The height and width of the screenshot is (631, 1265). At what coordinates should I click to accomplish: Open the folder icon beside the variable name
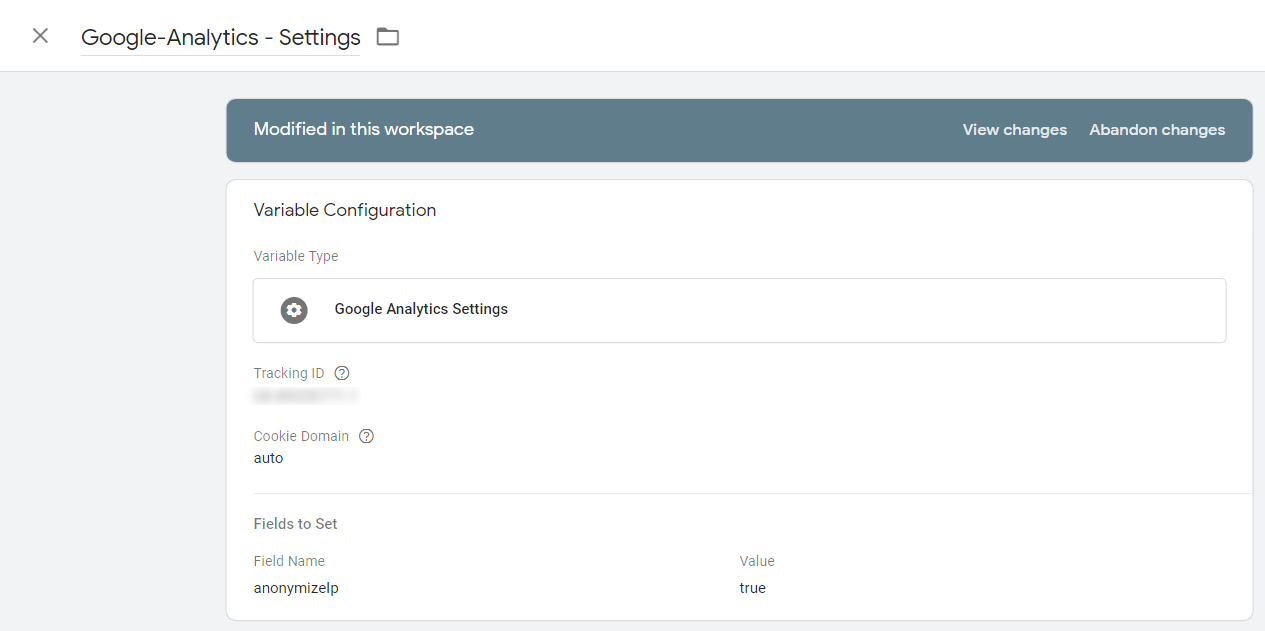pos(387,37)
